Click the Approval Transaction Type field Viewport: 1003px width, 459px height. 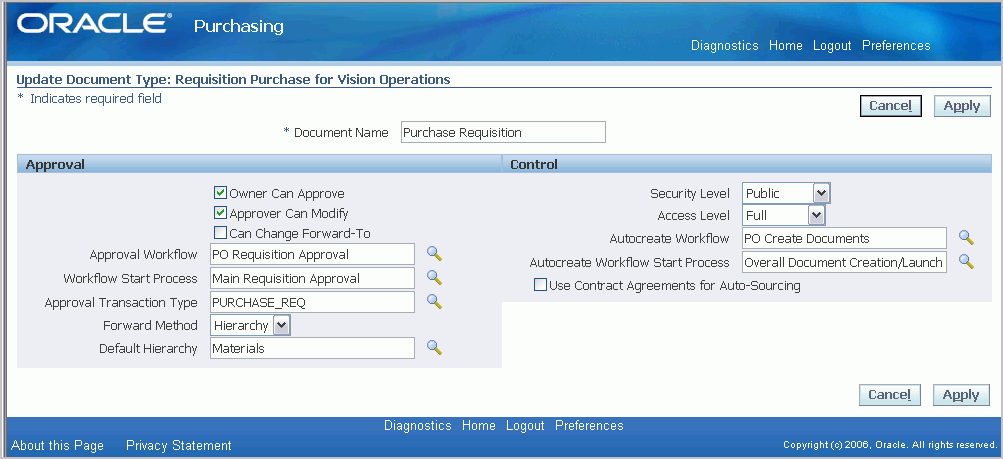313,302
